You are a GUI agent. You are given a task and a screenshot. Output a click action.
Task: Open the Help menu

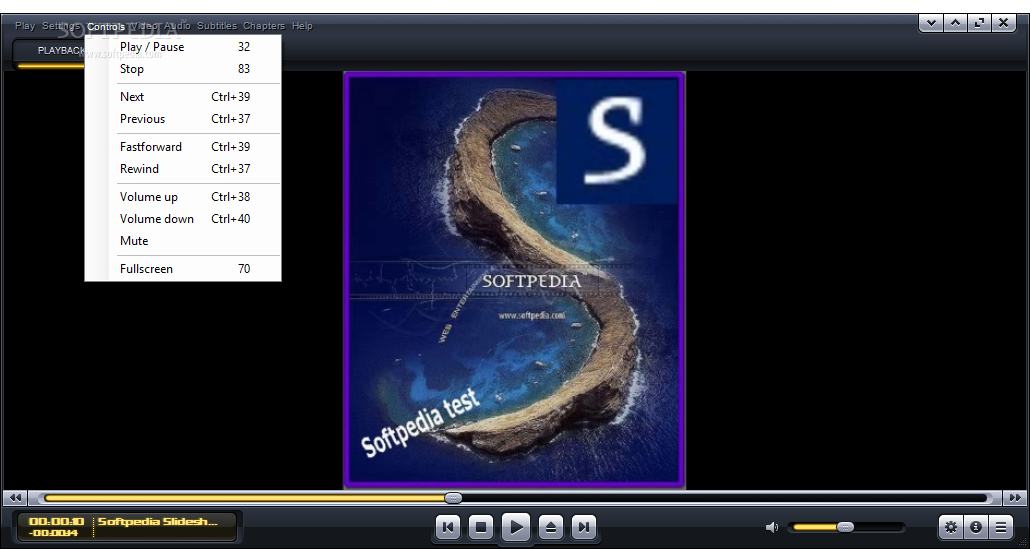point(302,26)
